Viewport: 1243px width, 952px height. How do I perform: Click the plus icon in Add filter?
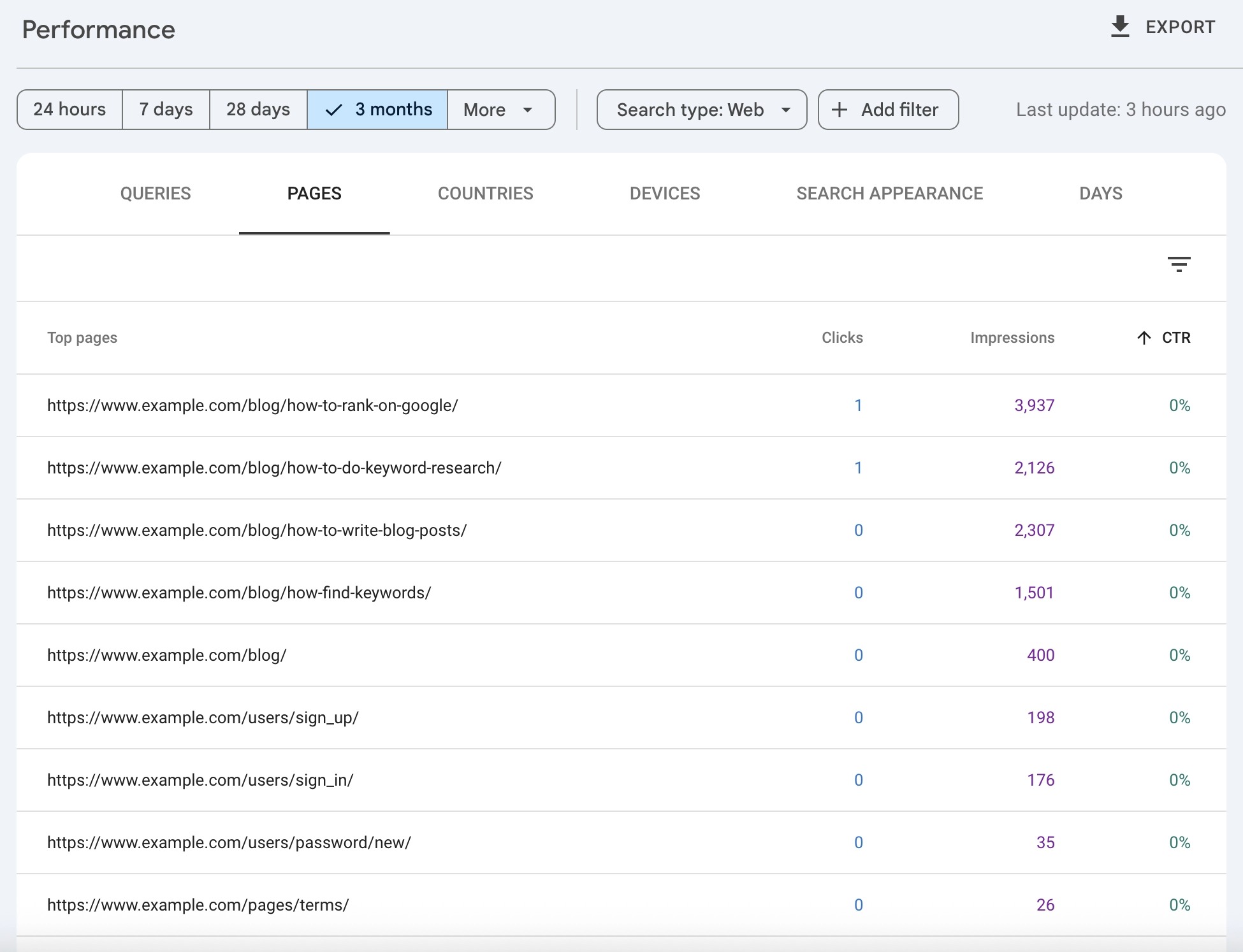839,110
